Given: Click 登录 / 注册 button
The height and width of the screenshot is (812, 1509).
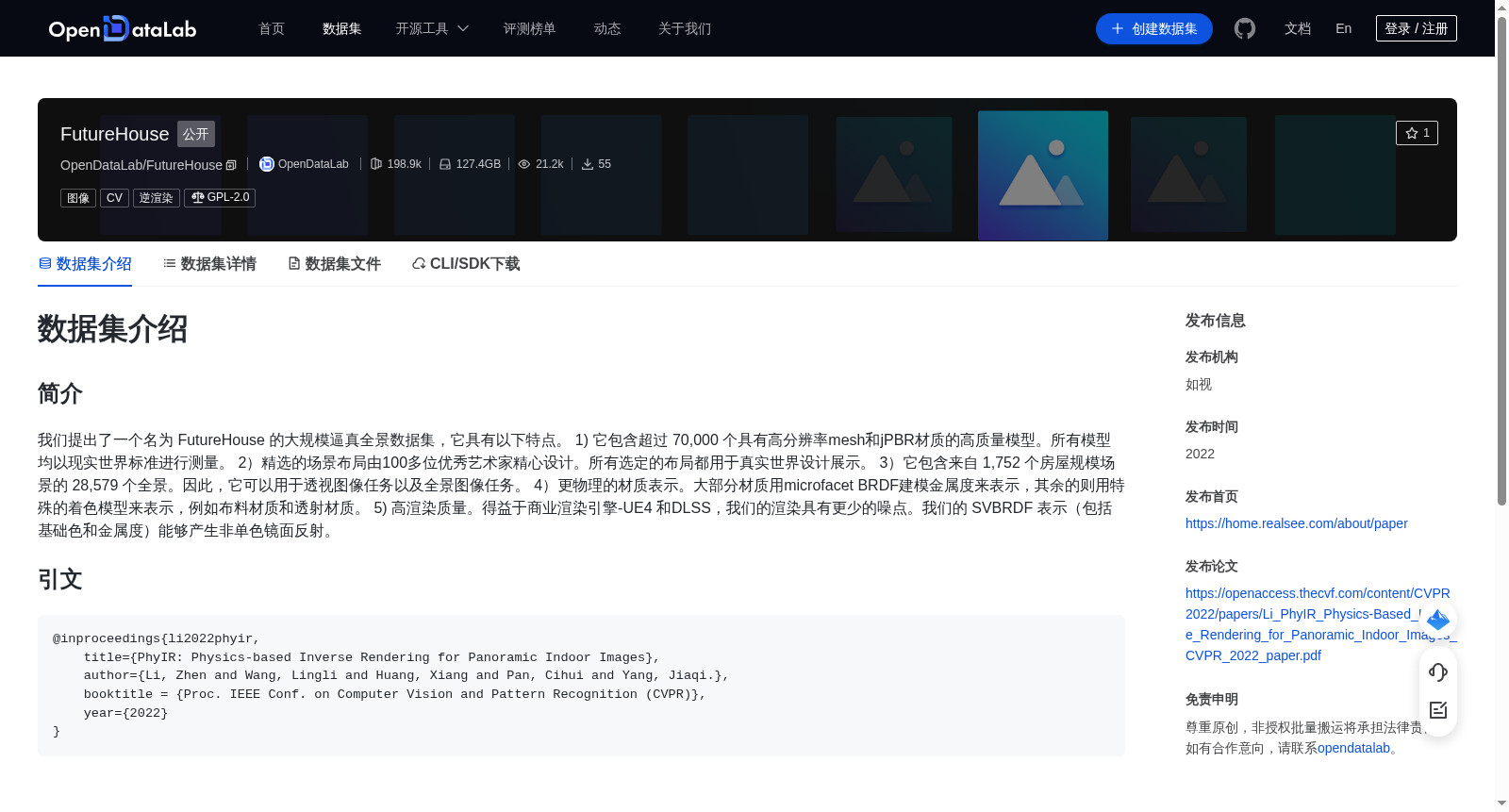Looking at the screenshot, I should [1417, 28].
